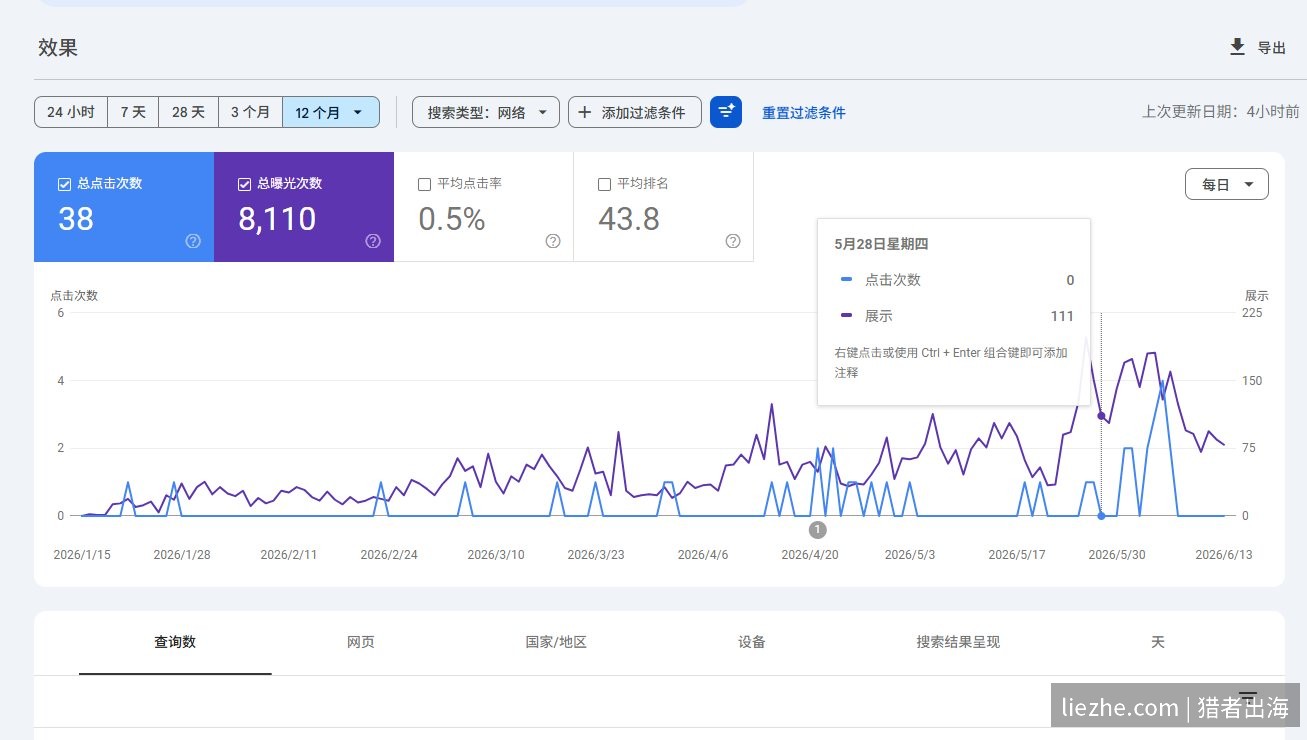Click the 2026/3/10 axis date label

click(x=496, y=554)
